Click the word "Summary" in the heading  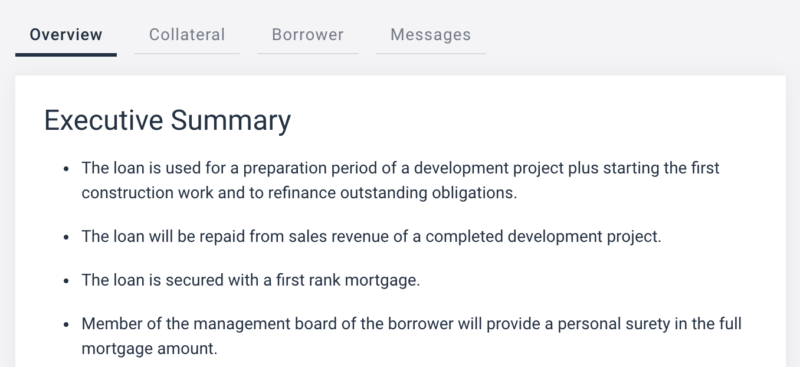(x=231, y=121)
